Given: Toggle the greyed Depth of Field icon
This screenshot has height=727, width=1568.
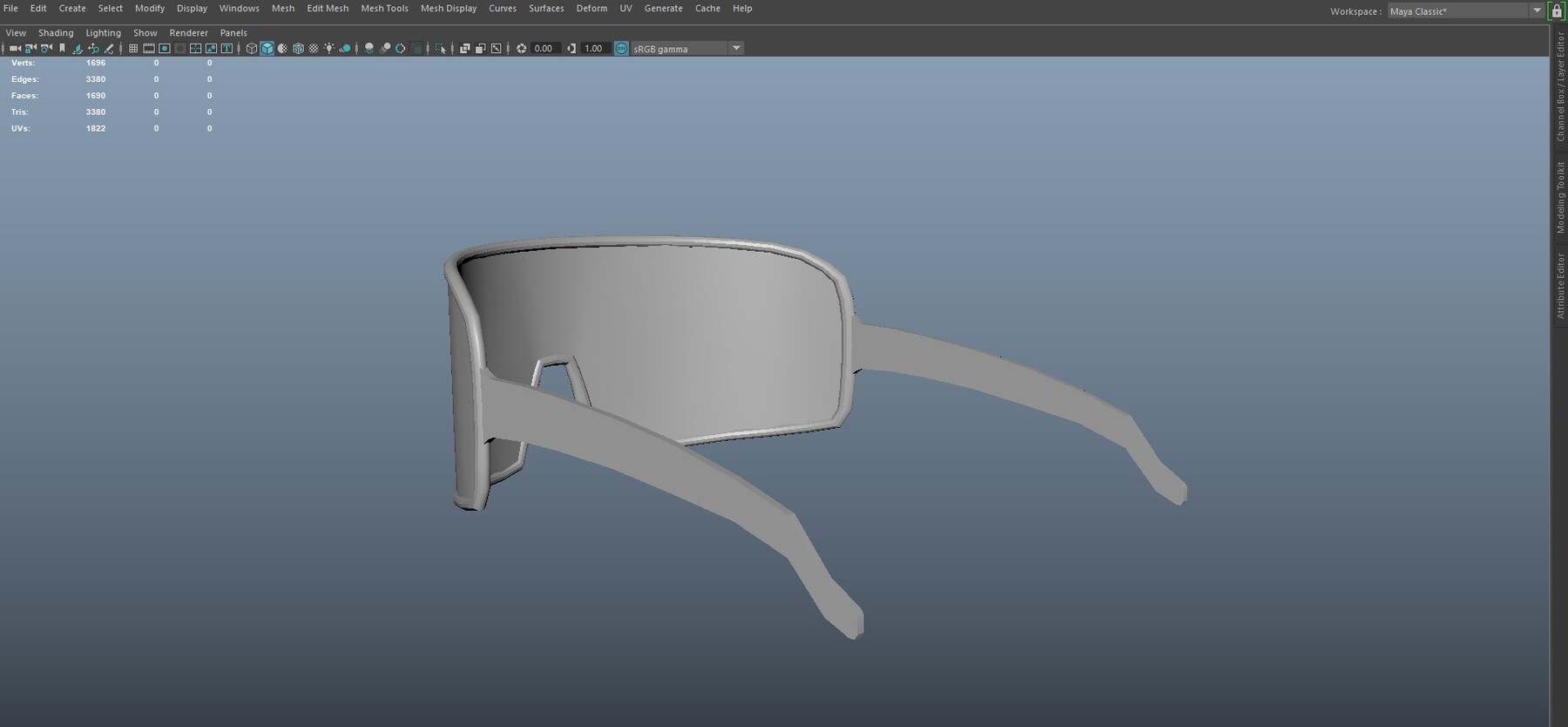Looking at the screenshot, I should [x=416, y=48].
